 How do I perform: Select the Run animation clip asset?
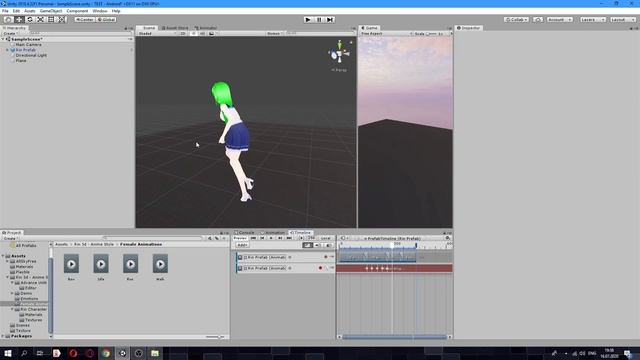(x=130, y=267)
